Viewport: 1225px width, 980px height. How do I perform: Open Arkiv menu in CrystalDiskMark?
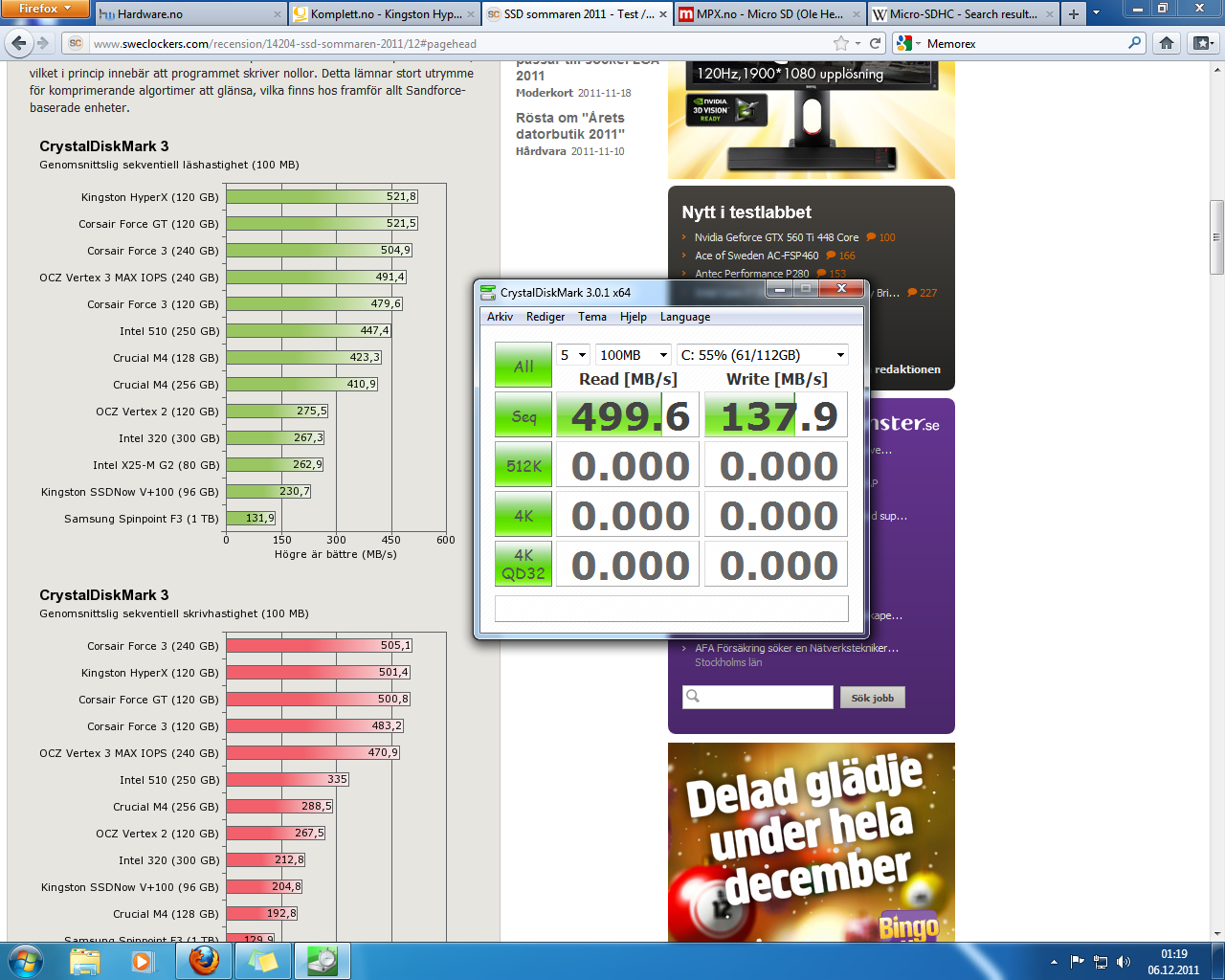tap(500, 317)
